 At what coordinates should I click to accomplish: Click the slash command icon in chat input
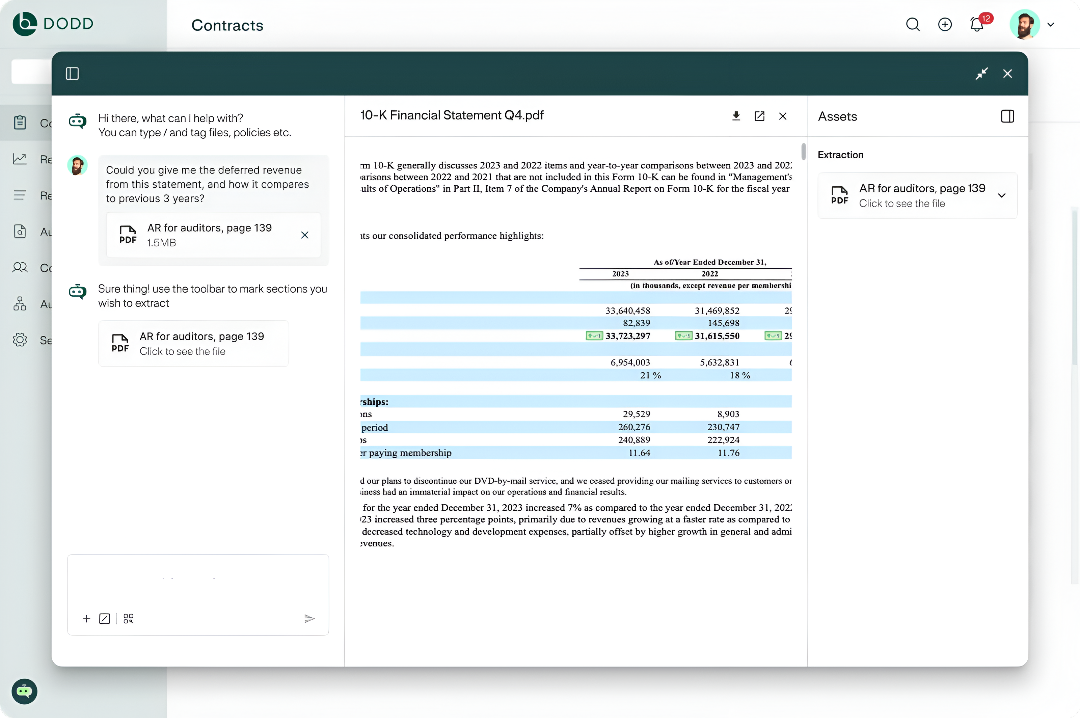104,619
